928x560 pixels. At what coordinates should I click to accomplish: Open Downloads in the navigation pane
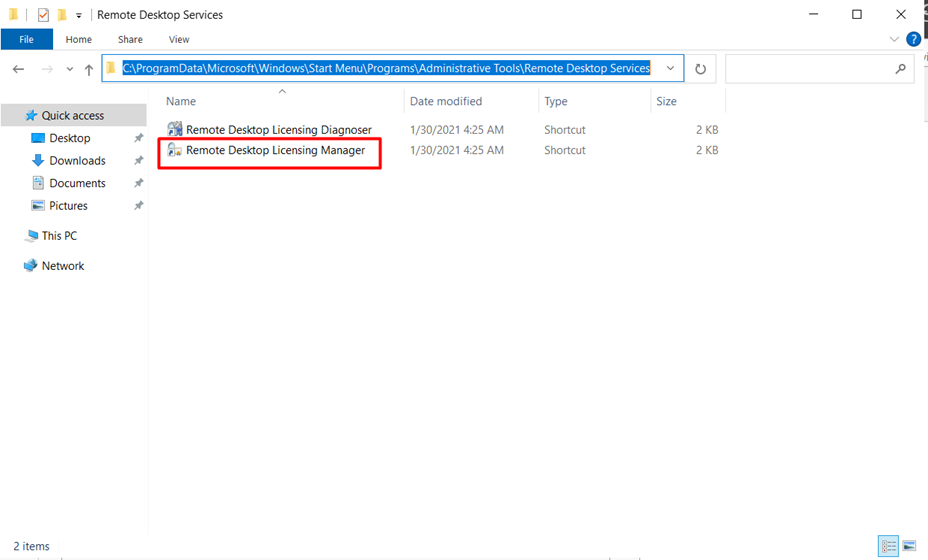[78, 160]
